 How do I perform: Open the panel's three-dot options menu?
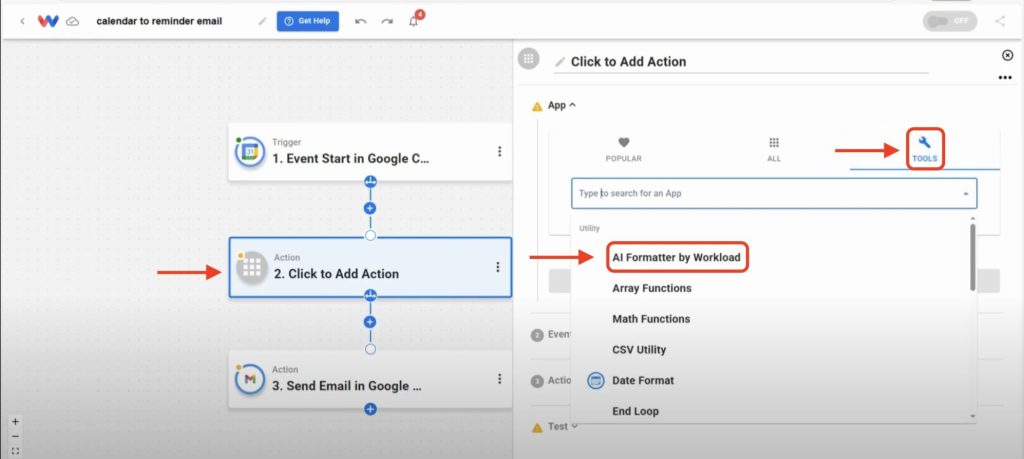(x=1005, y=78)
